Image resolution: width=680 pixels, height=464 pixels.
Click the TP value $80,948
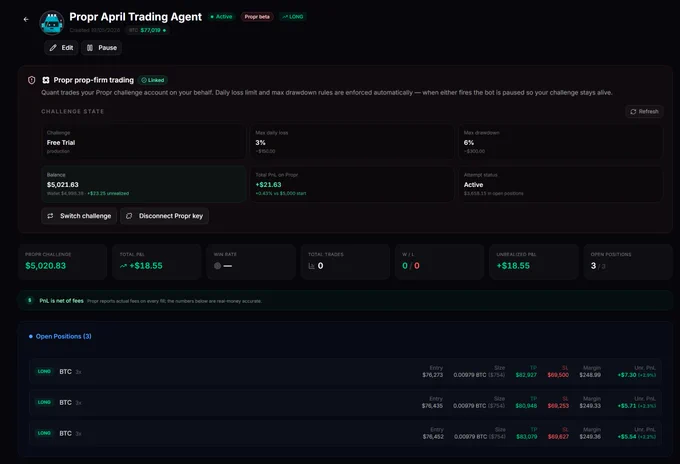coord(526,406)
